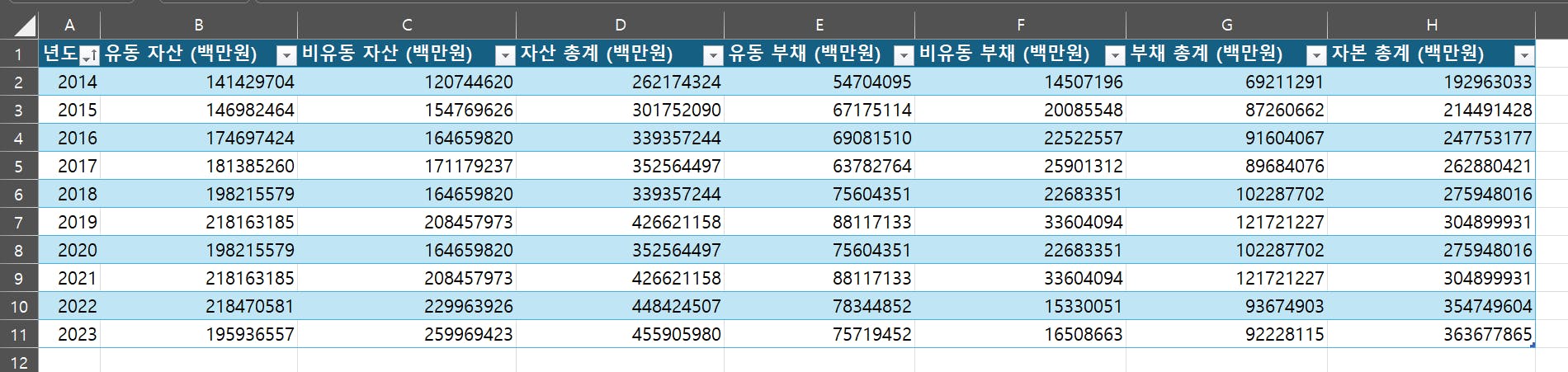1568x372 pixels.
Task: Select cell with value 146982464
Action: pos(199,110)
